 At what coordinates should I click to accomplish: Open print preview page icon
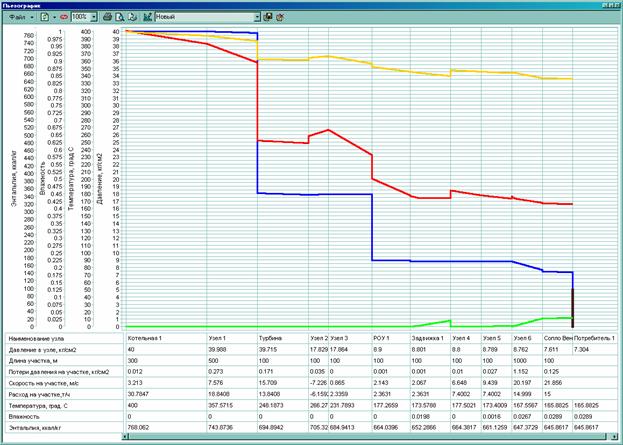pos(120,18)
